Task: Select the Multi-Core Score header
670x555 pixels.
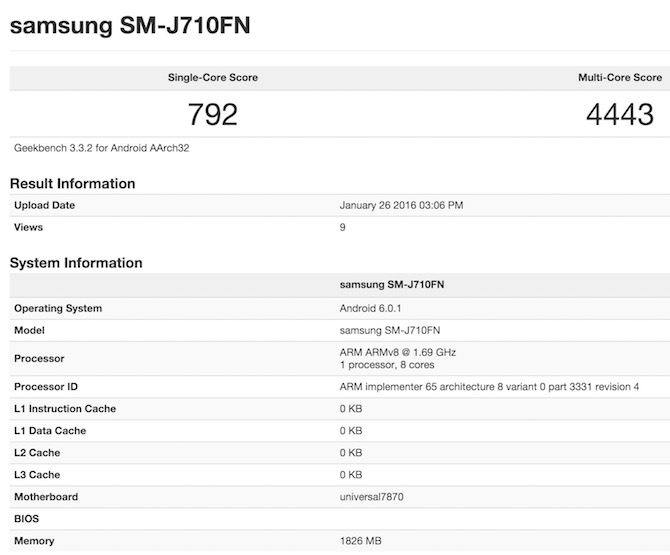Action: click(x=619, y=77)
